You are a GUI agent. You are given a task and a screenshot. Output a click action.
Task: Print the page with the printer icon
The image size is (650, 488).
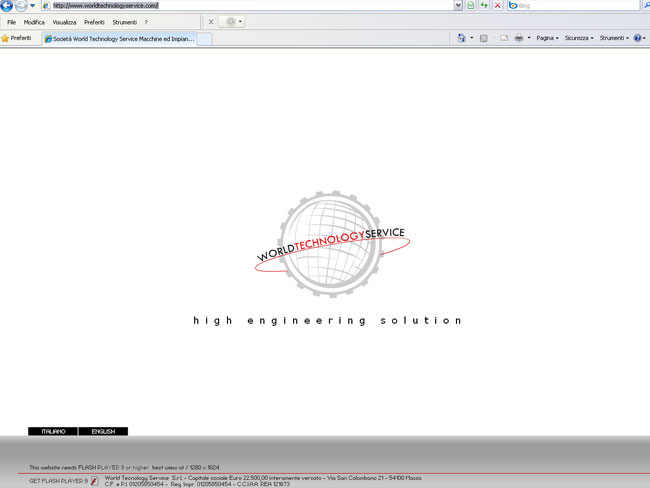coord(519,38)
